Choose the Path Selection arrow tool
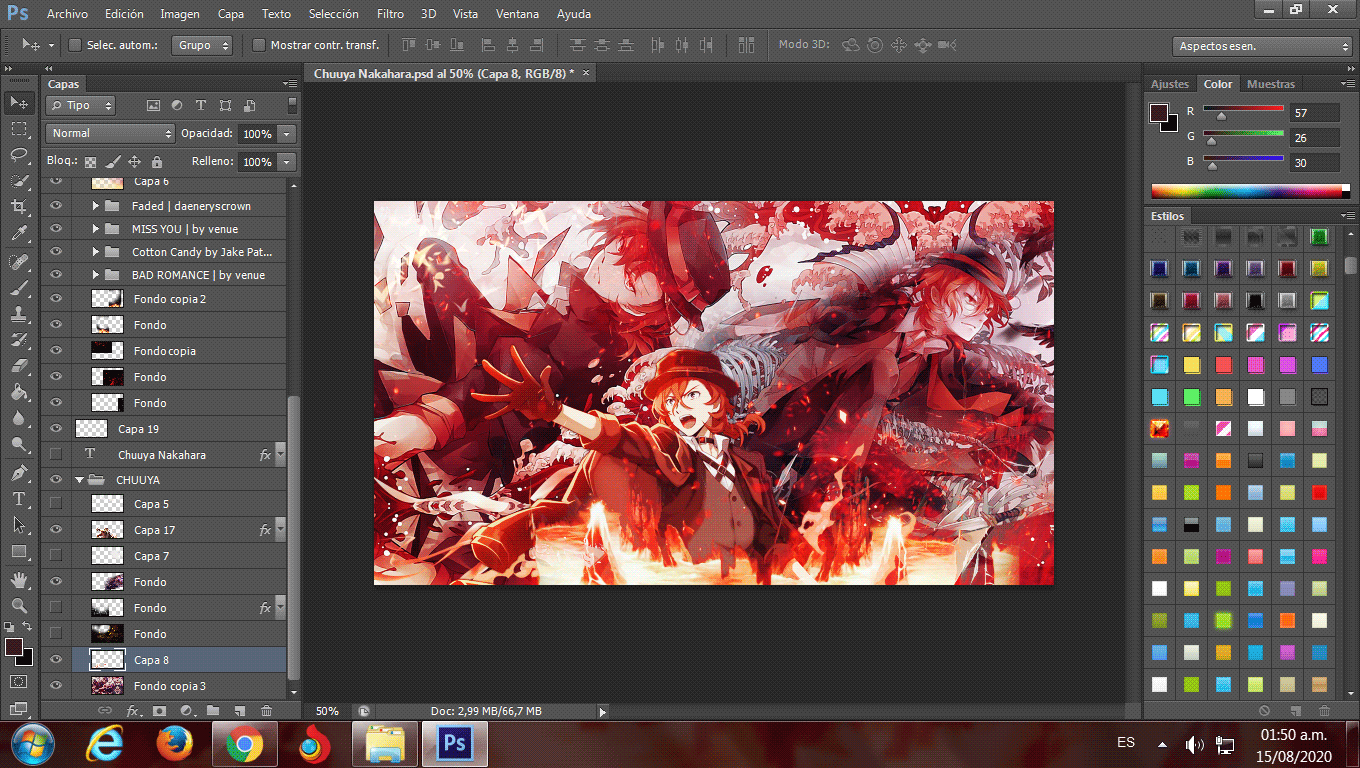1360x768 pixels. pyautogui.click(x=19, y=524)
